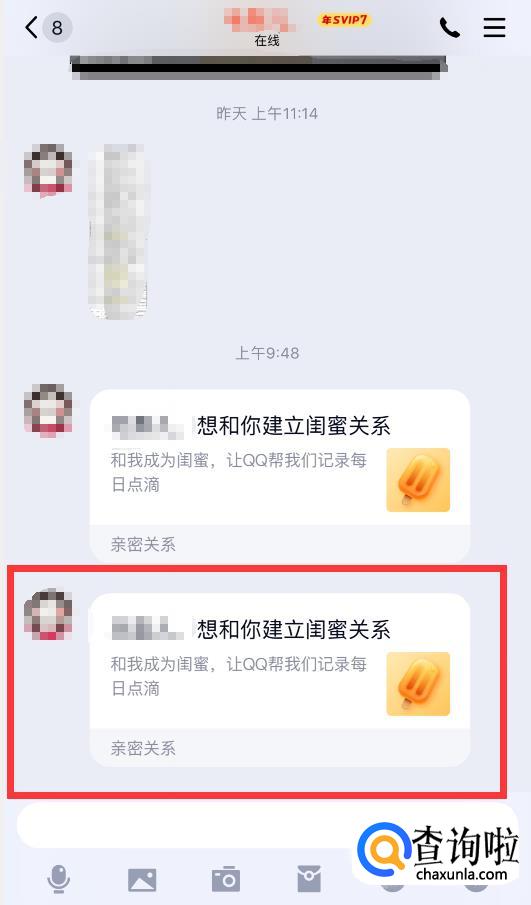Open the highlighted 想和你建立闺蜜关系 card
Screen dimensions: 531x905
[280, 680]
